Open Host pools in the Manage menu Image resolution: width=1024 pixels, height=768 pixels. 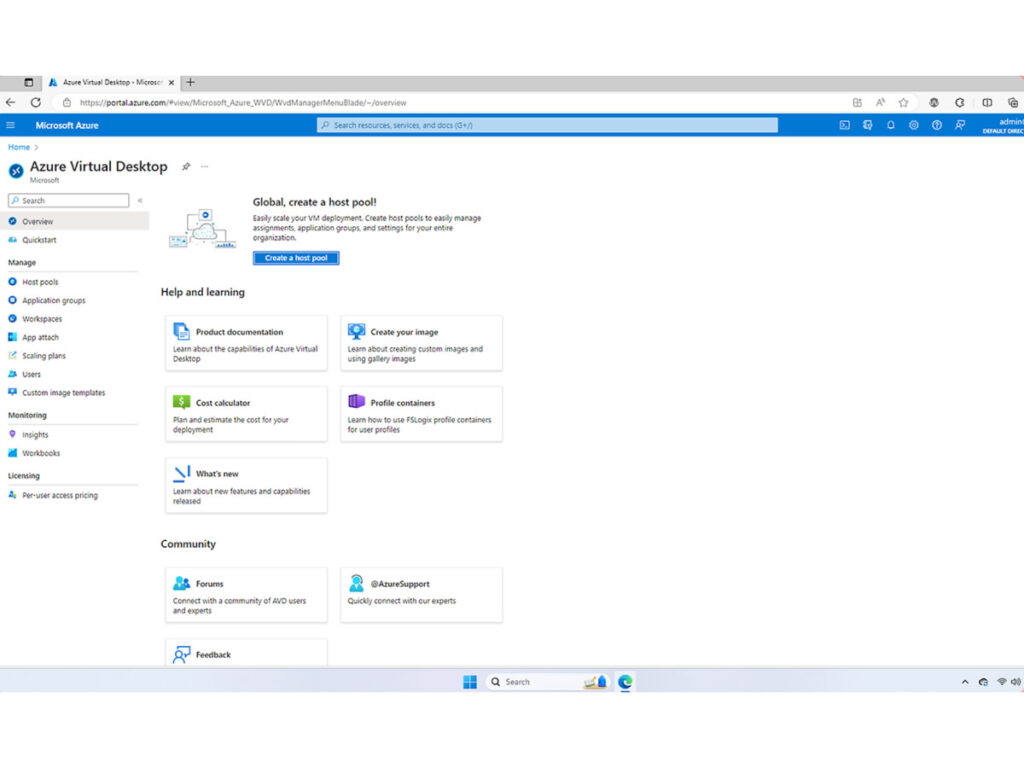[x=40, y=282]
